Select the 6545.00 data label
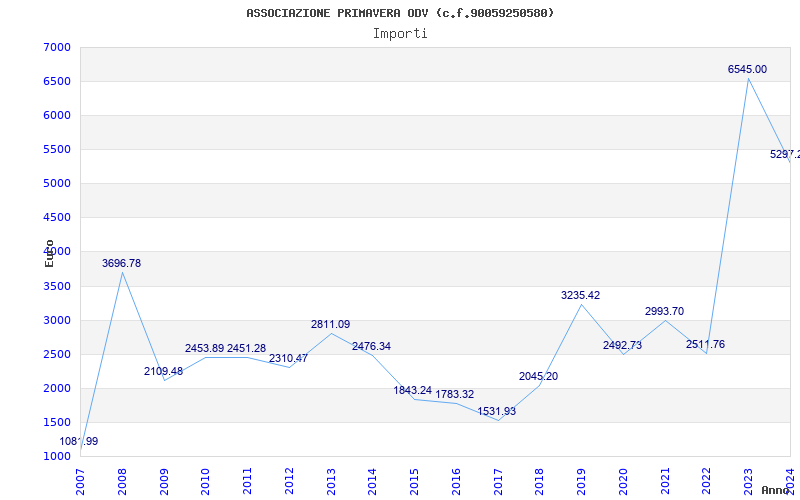The width and height of the screenshot is (800, 500). [x=747, y=69]
